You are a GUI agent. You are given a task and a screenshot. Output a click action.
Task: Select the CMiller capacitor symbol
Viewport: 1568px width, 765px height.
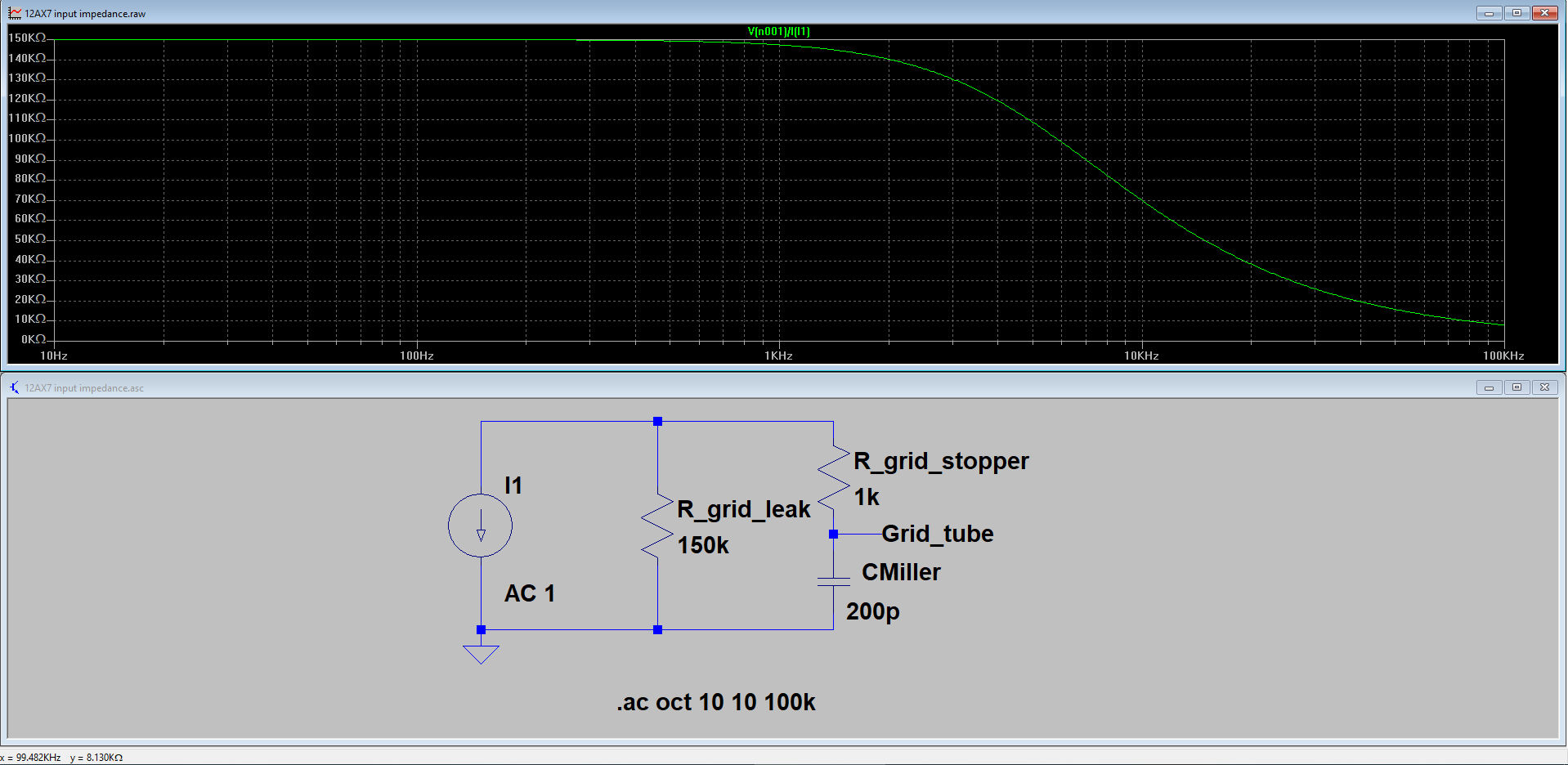click(834, 581)
